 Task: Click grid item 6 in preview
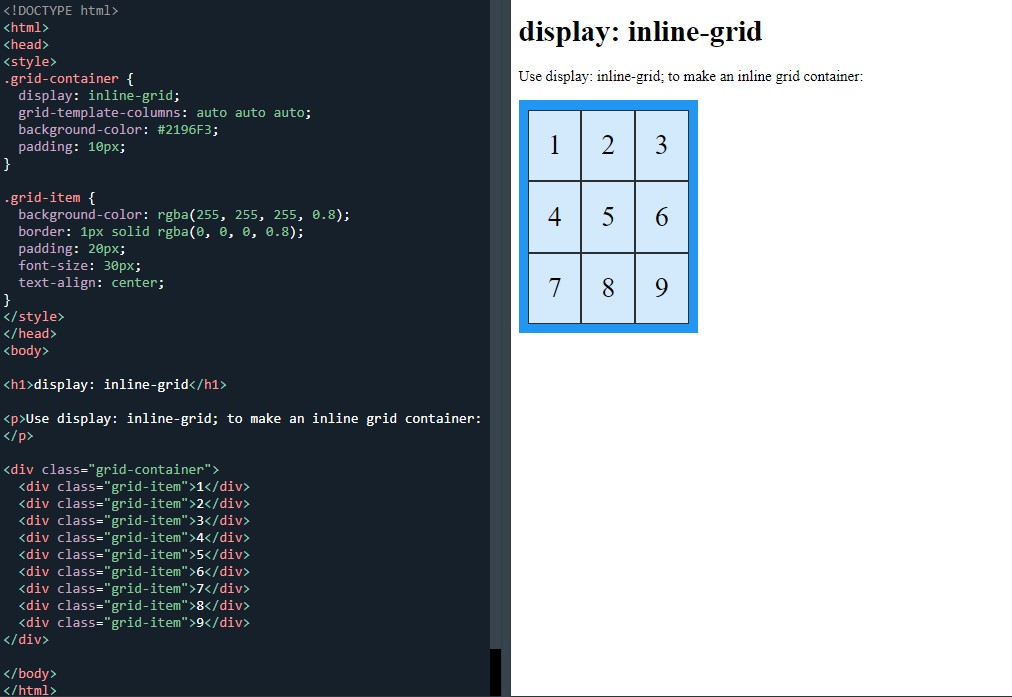(x=662, y=217)
